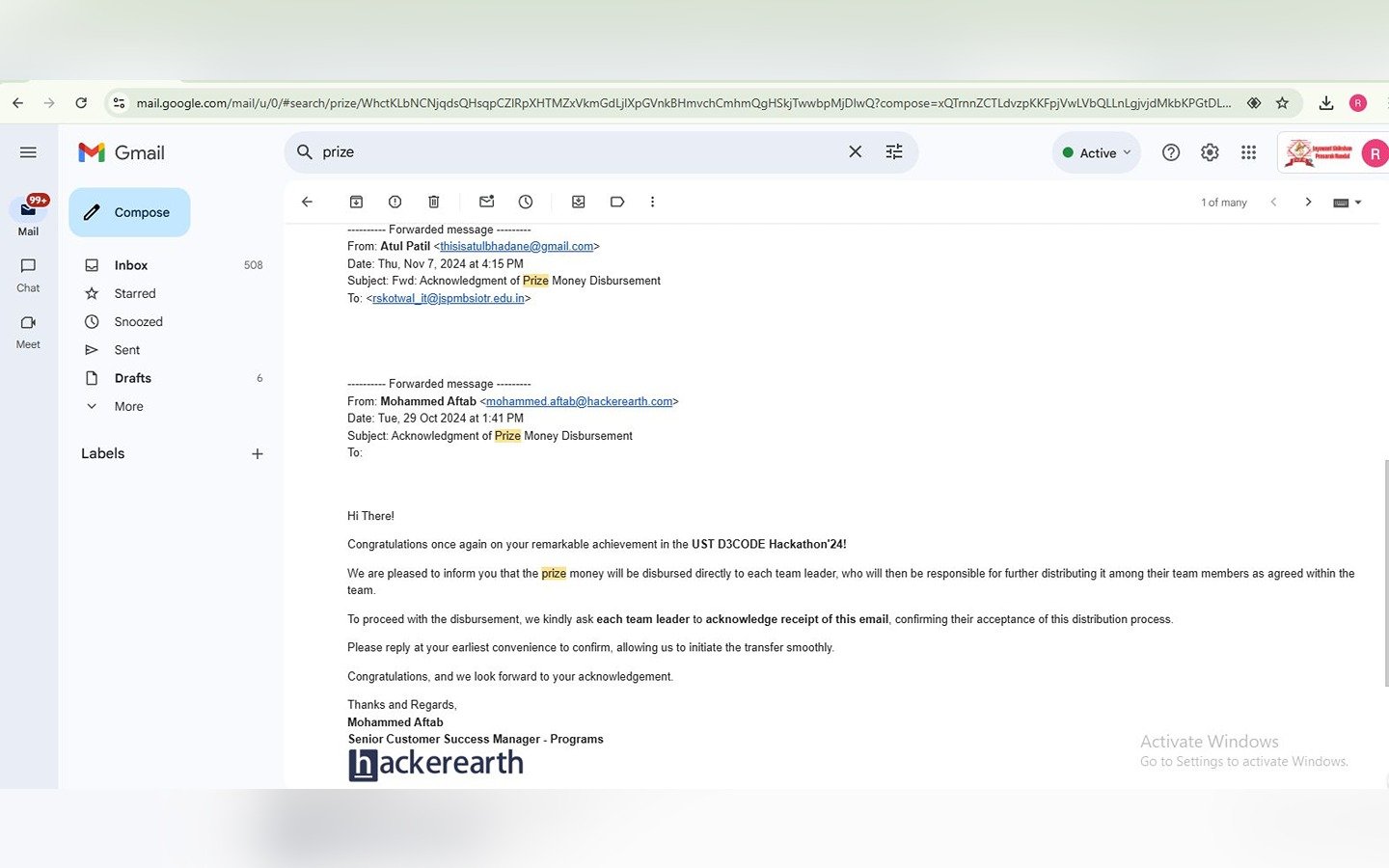This screenshot has height=868, width=1389.
Task: Go to the newer conversation
Action: tap(1273, 202)
